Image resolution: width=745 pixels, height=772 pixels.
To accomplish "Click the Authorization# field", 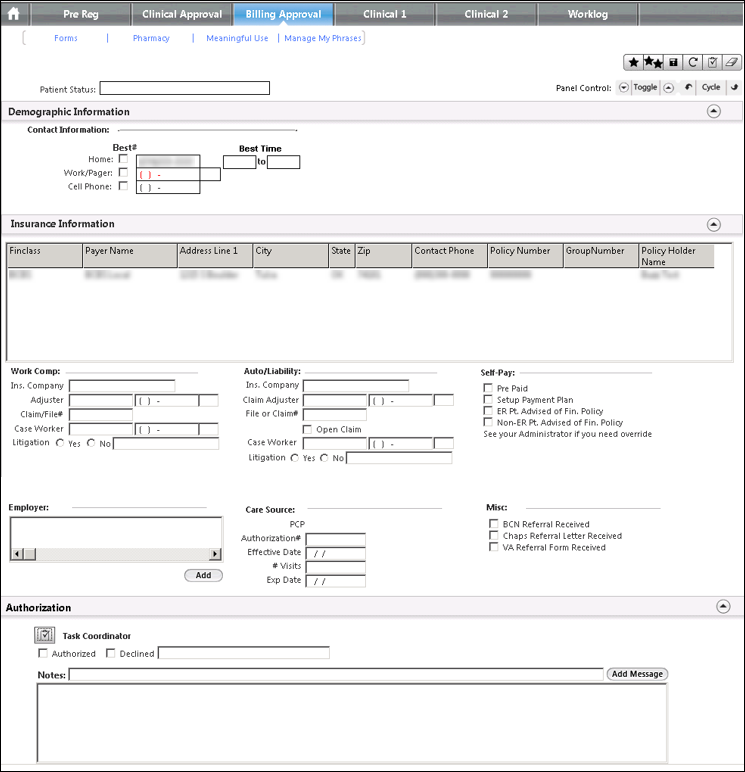I will click(x=335, y=539).
